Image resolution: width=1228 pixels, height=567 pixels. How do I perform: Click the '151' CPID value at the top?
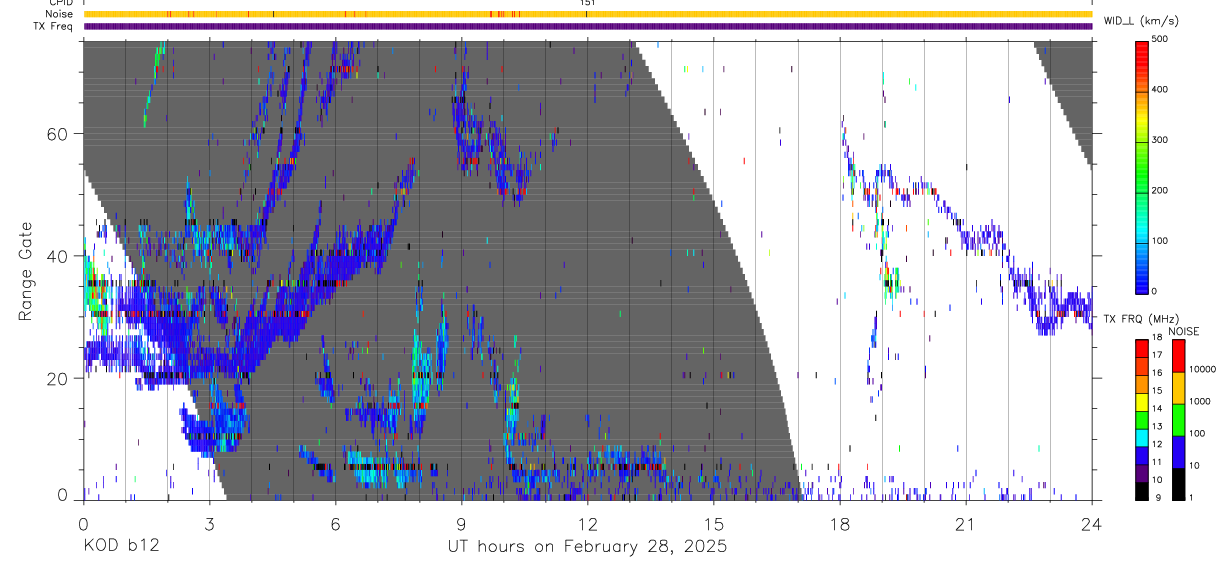click(587, 3)
